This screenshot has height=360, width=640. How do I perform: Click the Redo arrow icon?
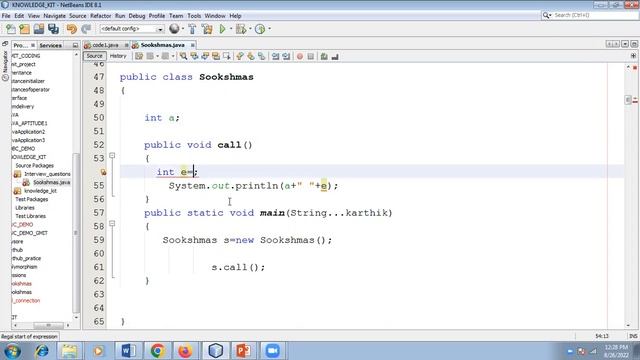pyautogui.click(x=86, y=29)
